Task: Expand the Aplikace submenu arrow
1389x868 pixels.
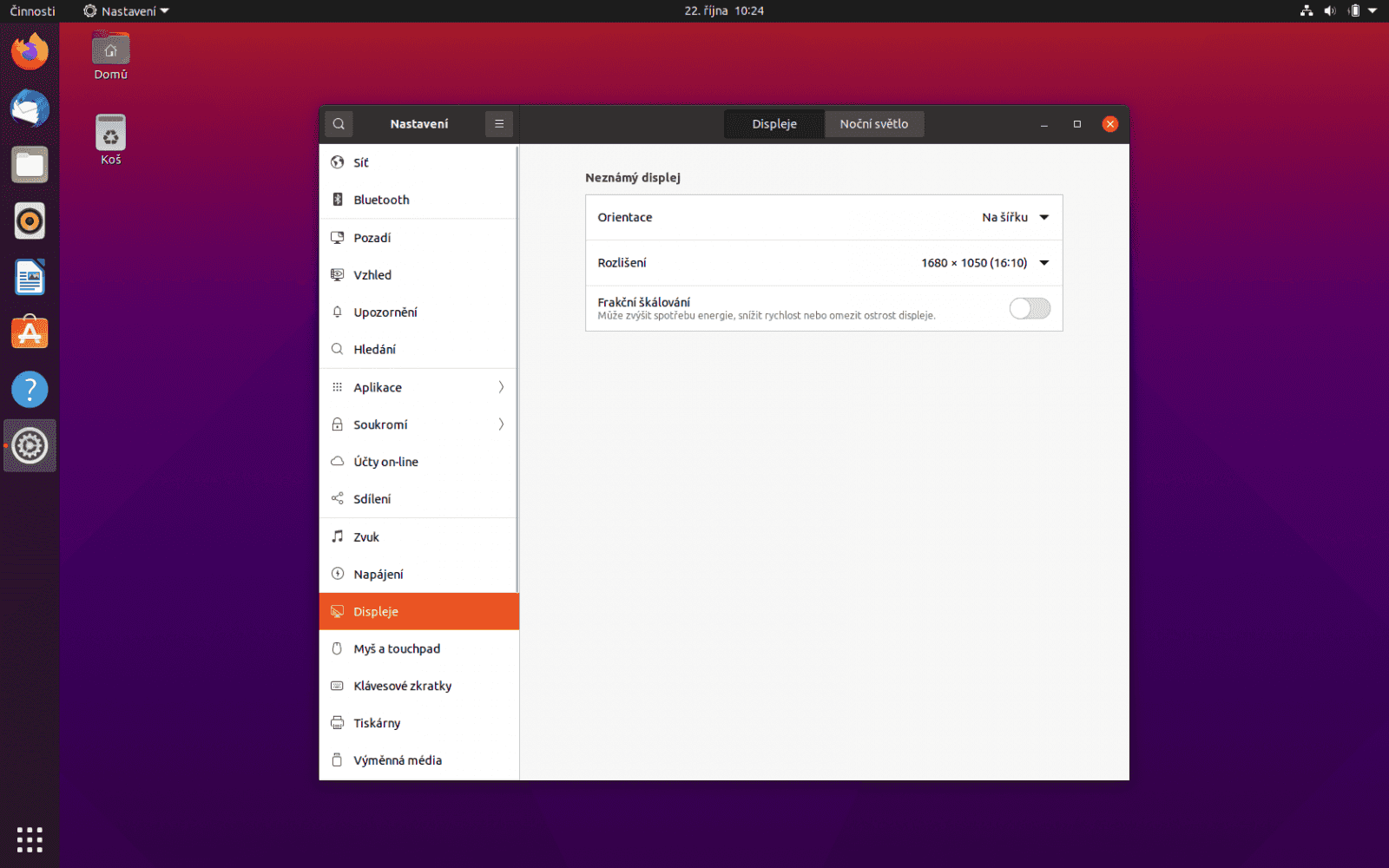Action: coord(501,387)
